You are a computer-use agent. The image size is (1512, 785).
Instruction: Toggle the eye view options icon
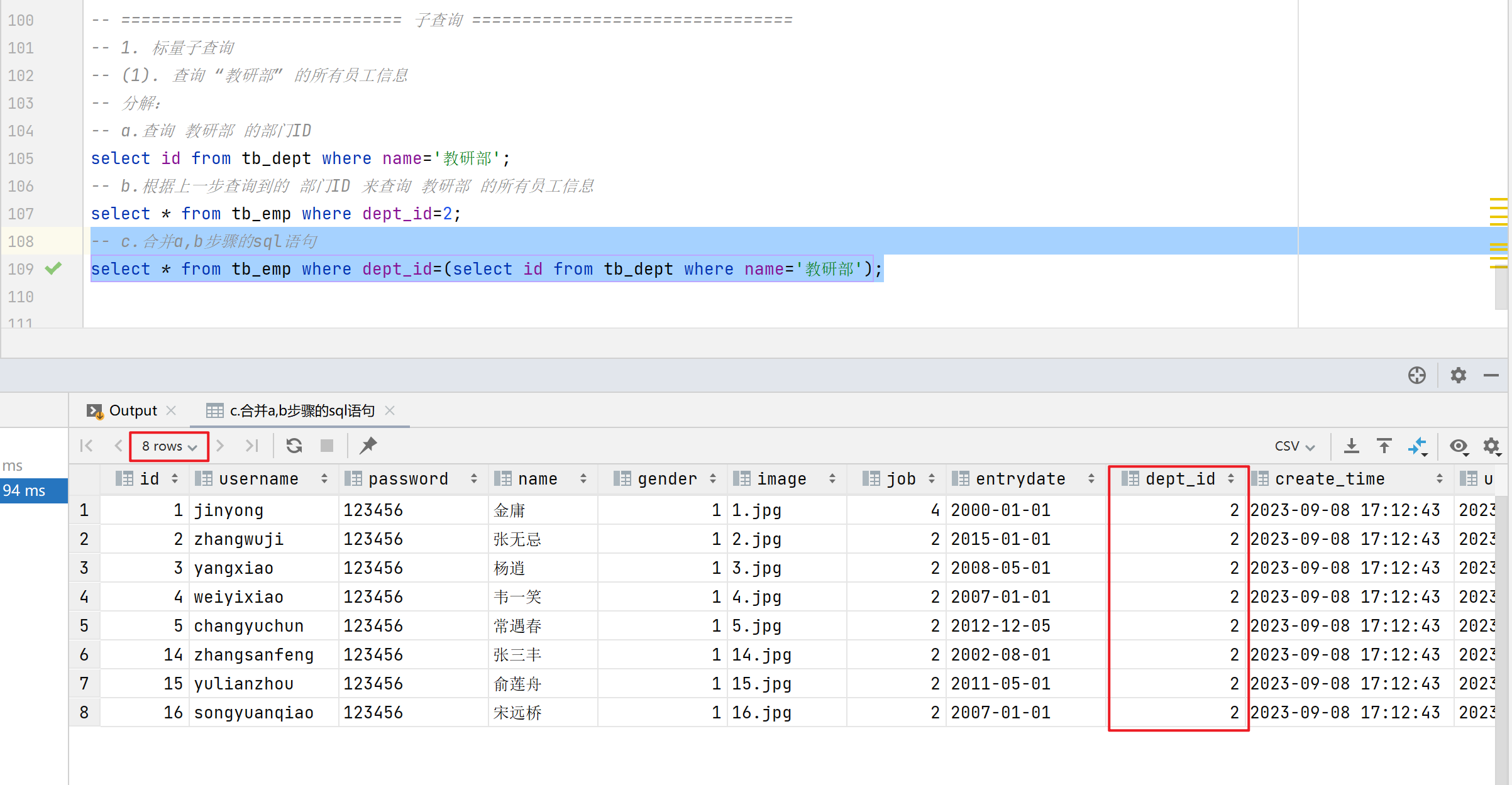[x=1459, y=446]
